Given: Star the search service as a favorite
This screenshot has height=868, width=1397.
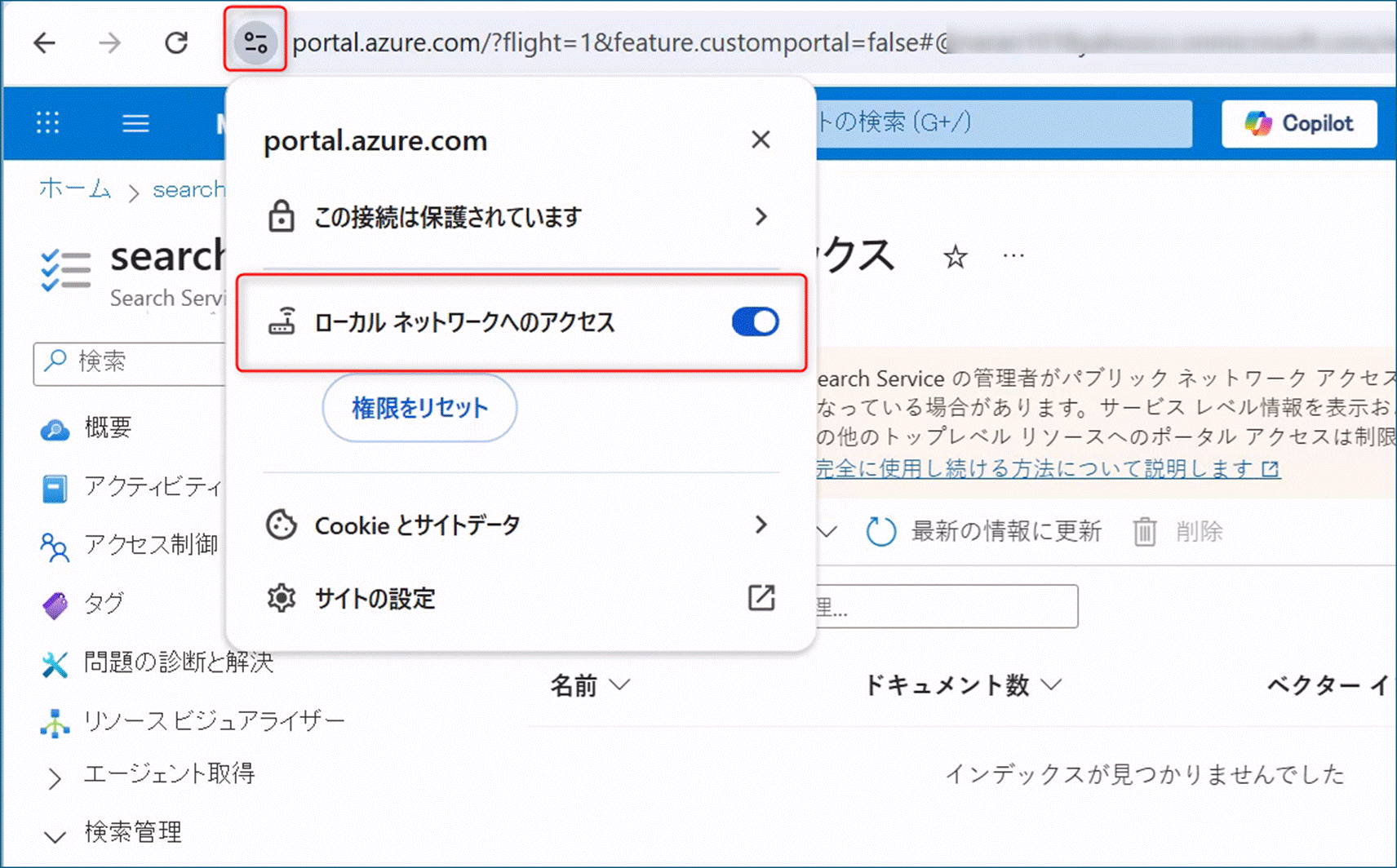Looking at the screenshot, I should [x=955, y=257].
